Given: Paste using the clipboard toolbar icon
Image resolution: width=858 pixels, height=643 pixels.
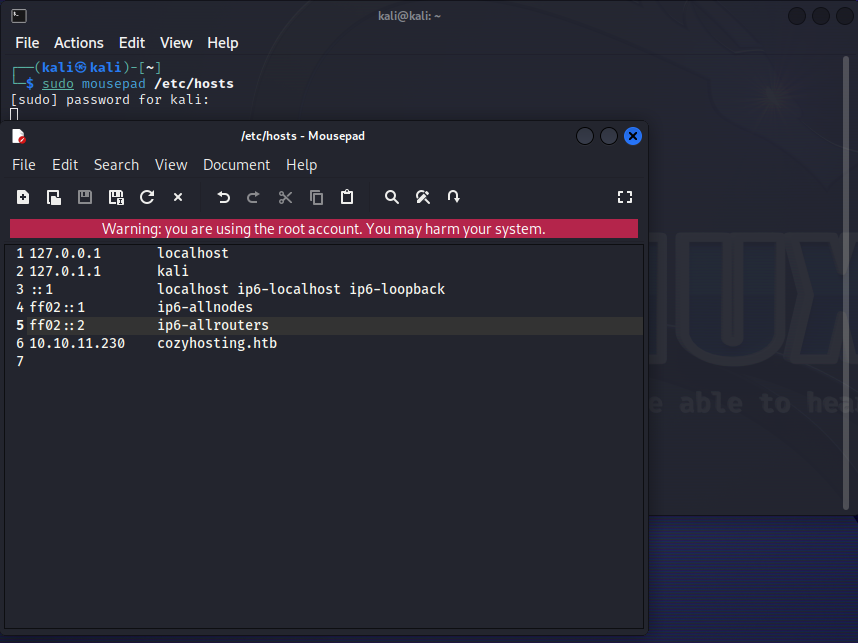Looking at the screenshot, I should coord(347,197).
